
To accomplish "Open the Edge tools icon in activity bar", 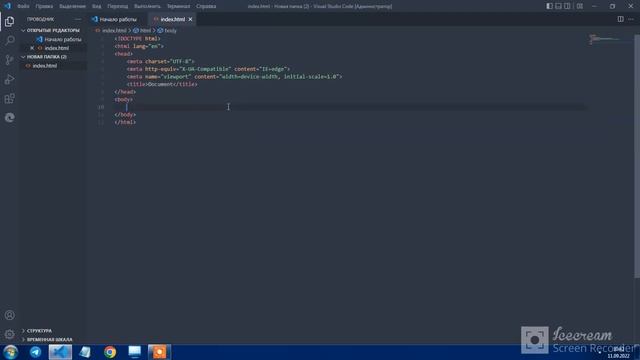I will tap(9, 118).
